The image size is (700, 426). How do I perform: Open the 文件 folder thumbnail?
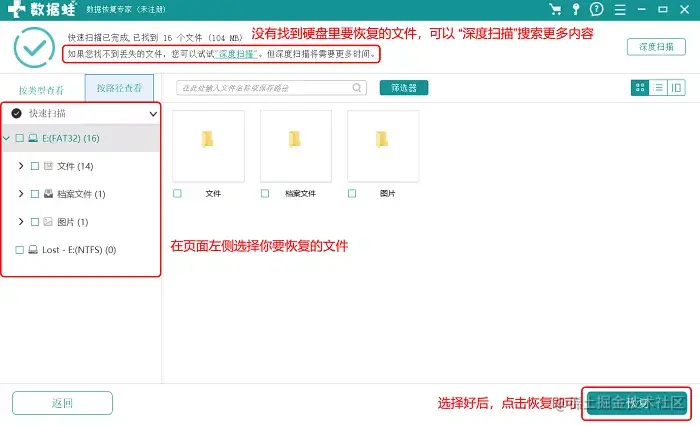click(x=208, y=146)
